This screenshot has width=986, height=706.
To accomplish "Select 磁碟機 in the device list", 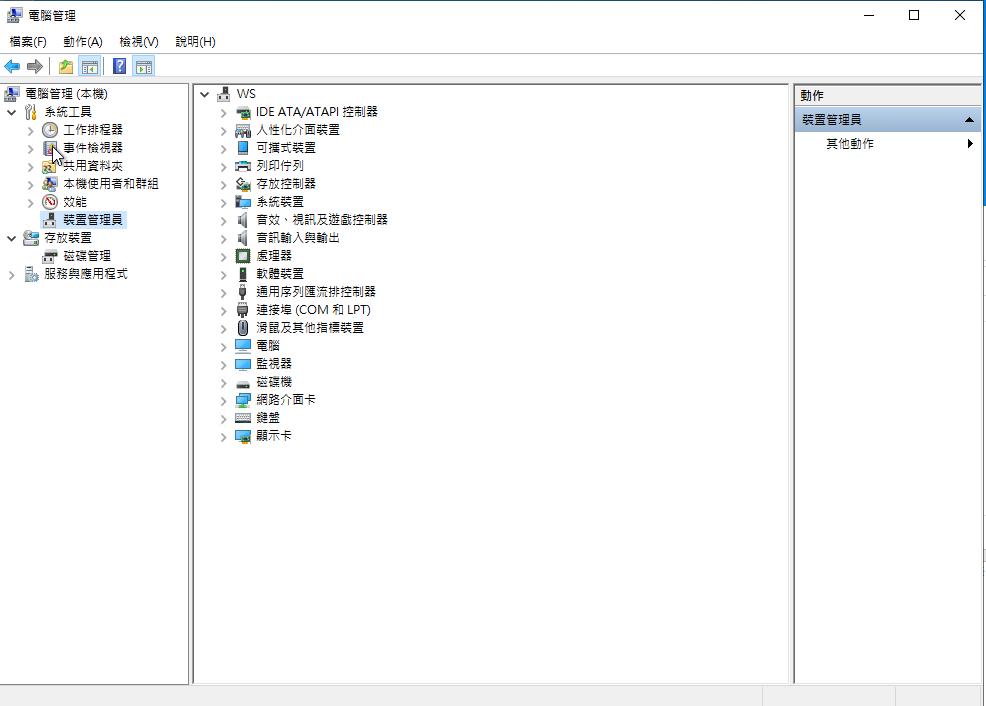I will coord(274,382).
